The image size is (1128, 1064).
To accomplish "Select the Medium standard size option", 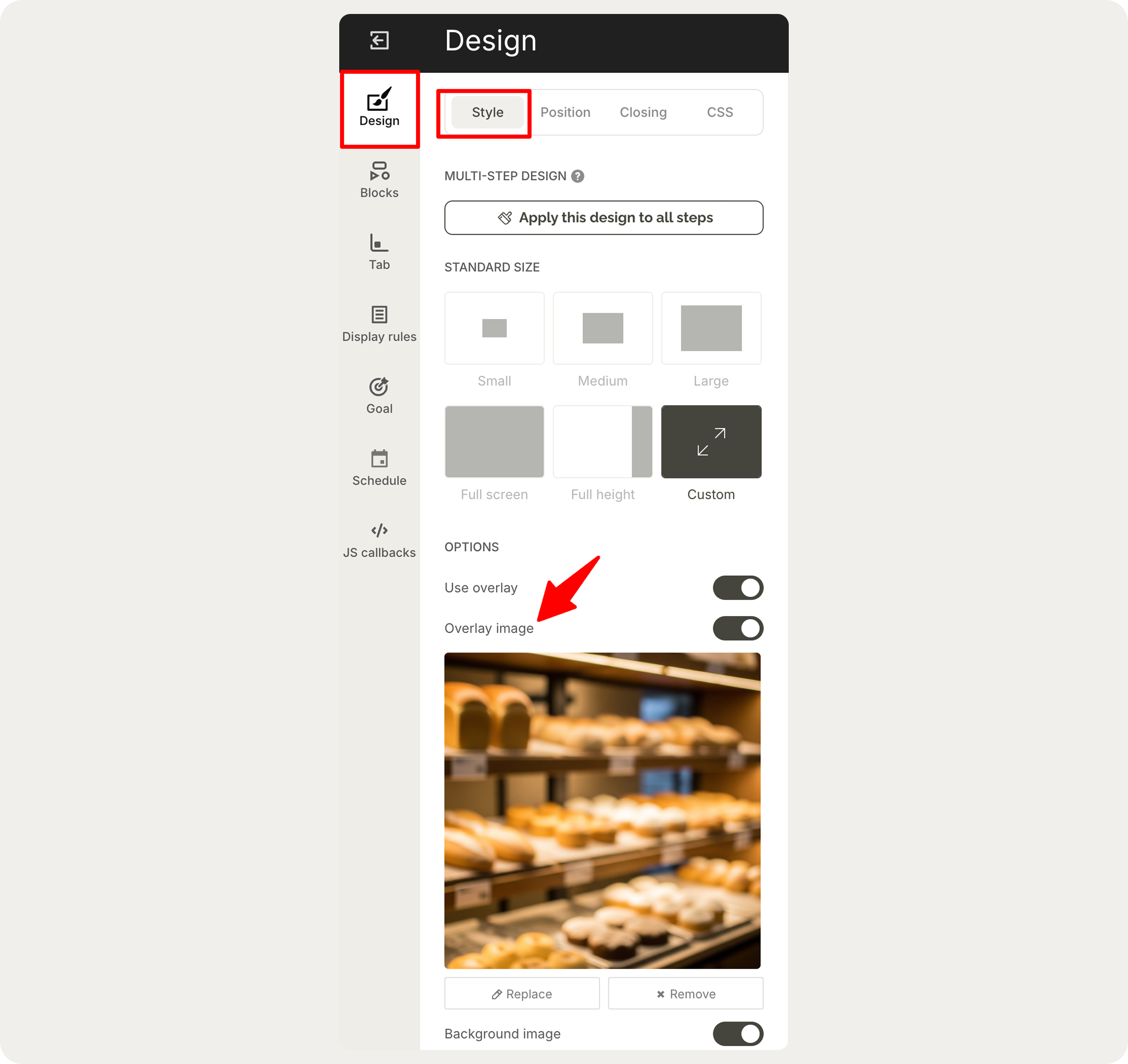I will 603,328.
